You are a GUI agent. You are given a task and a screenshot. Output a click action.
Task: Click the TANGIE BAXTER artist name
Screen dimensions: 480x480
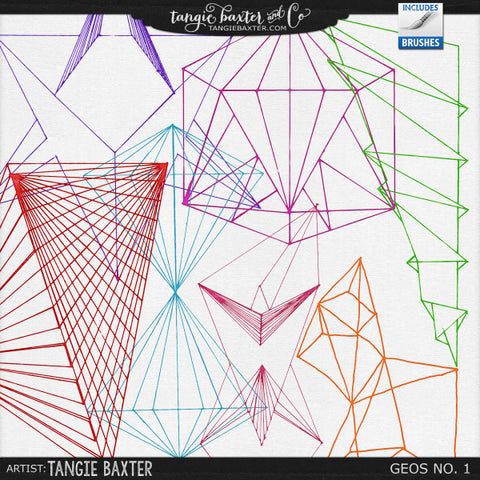click(x=100, y=469)
